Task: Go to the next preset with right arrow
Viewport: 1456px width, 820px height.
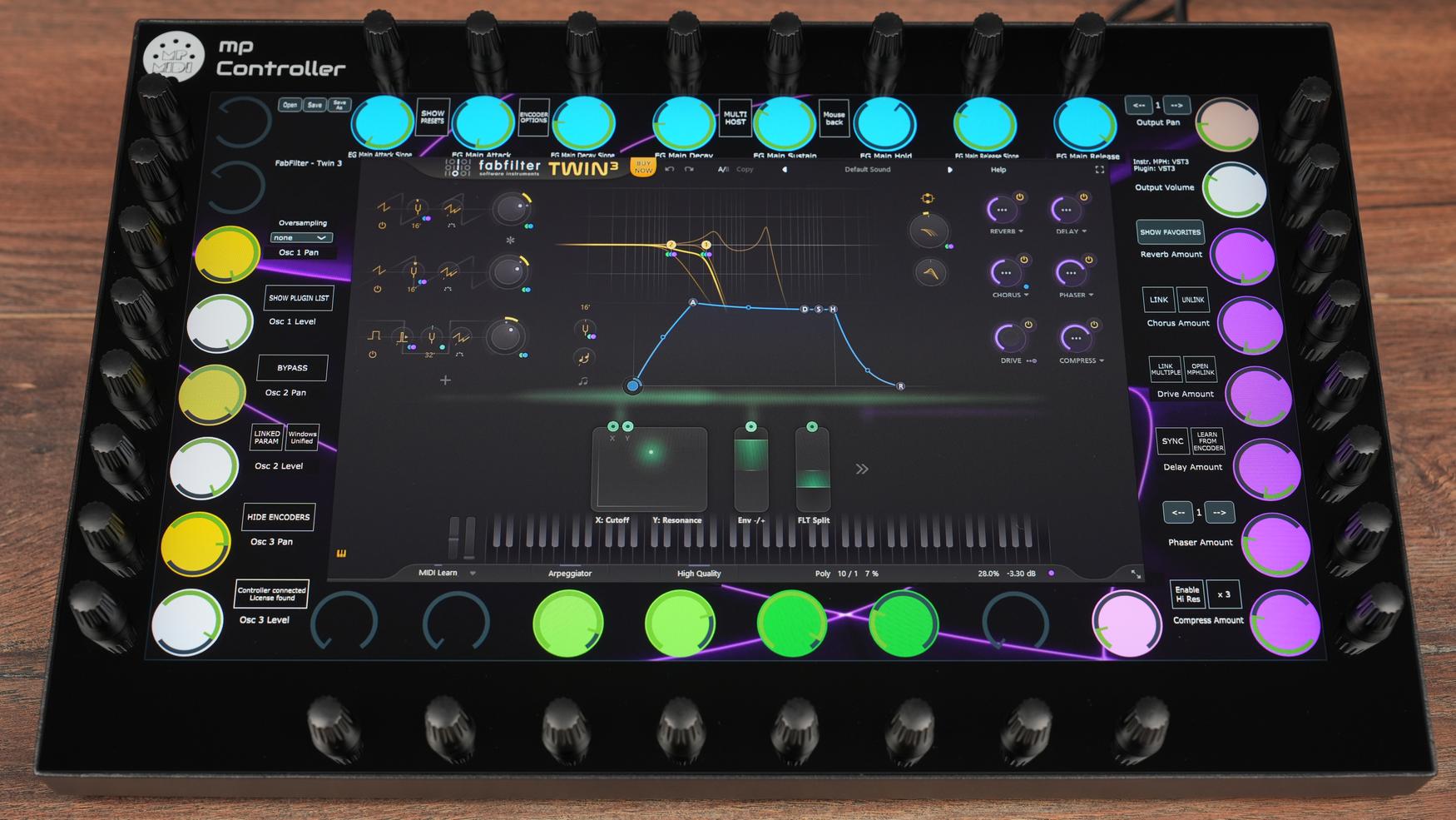Action: pyautogui.click(x=949, y=170)
